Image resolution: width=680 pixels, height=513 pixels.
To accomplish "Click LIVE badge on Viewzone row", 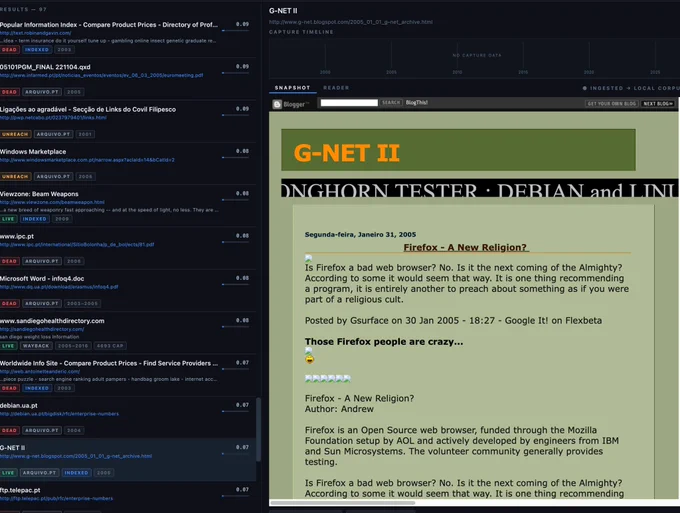I will [8, 219].
